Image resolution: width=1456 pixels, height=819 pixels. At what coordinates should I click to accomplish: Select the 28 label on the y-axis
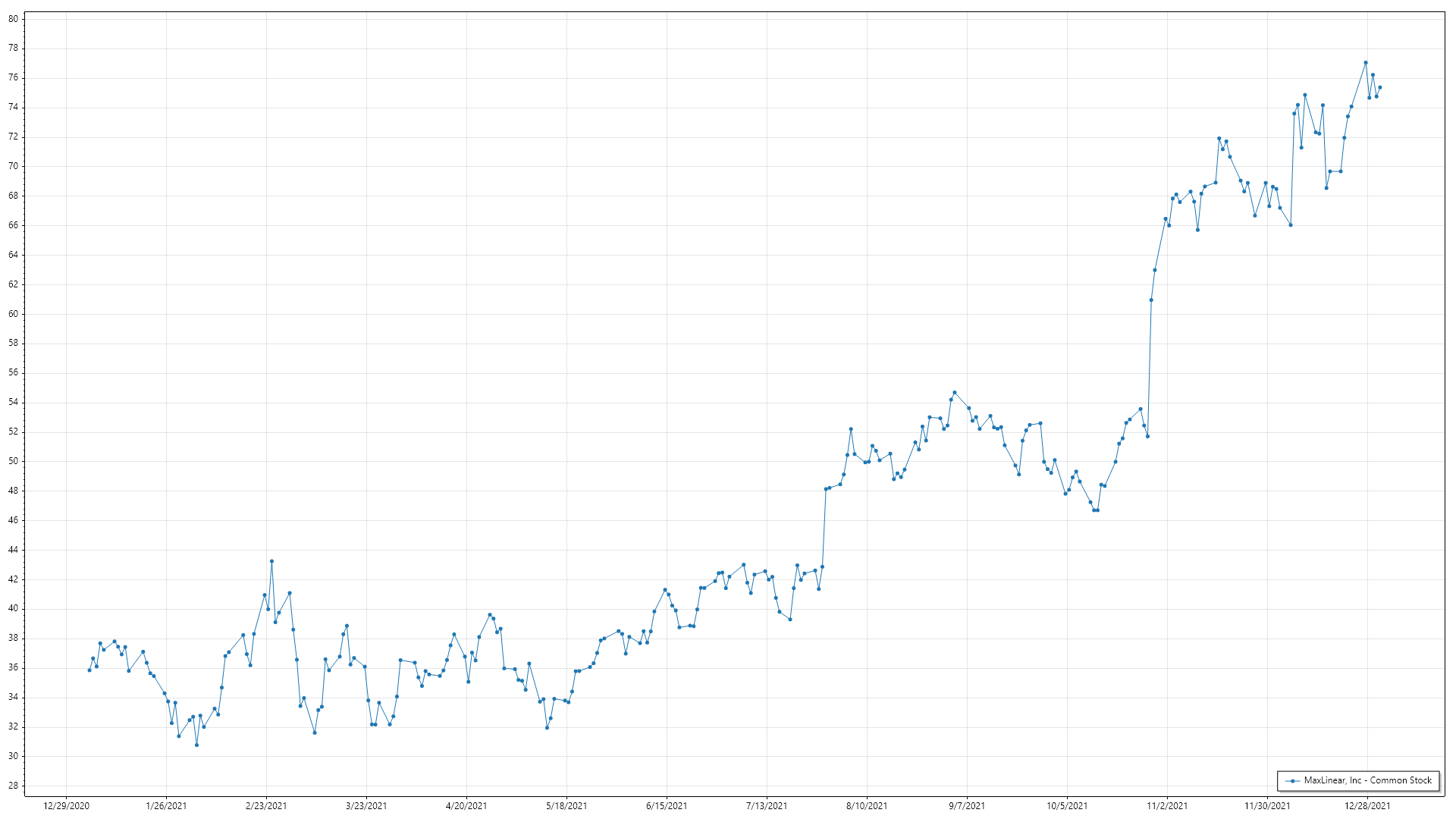[x=14, y=786]
